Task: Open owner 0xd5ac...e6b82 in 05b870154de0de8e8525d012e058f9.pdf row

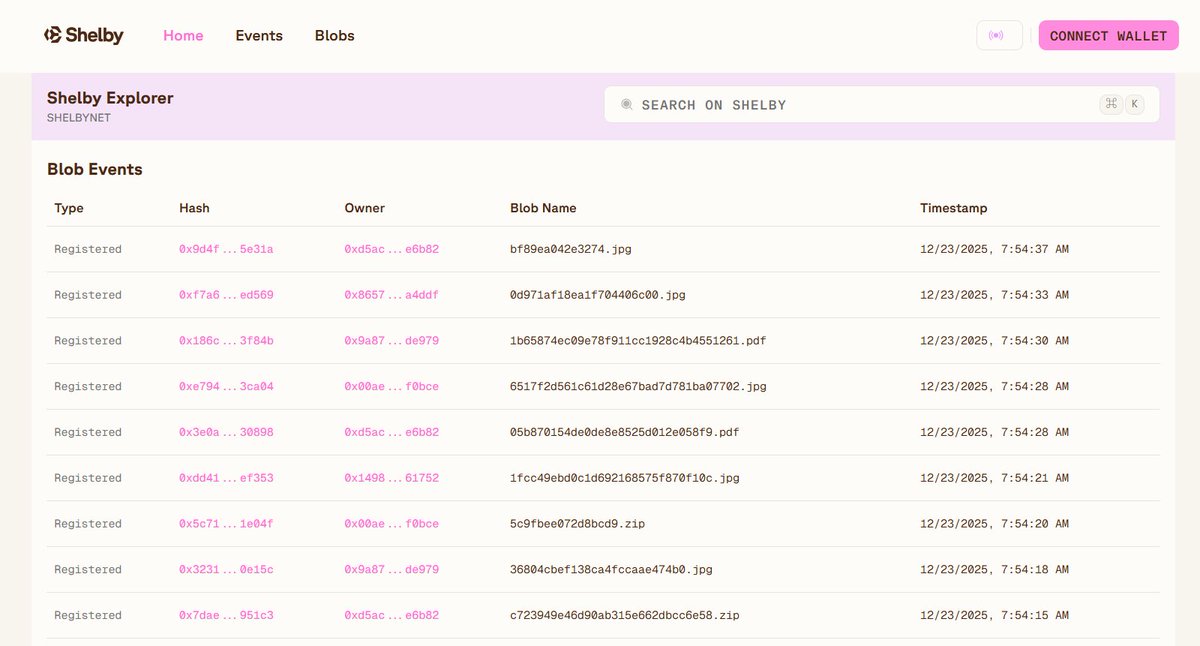Action: click(392, 432)
